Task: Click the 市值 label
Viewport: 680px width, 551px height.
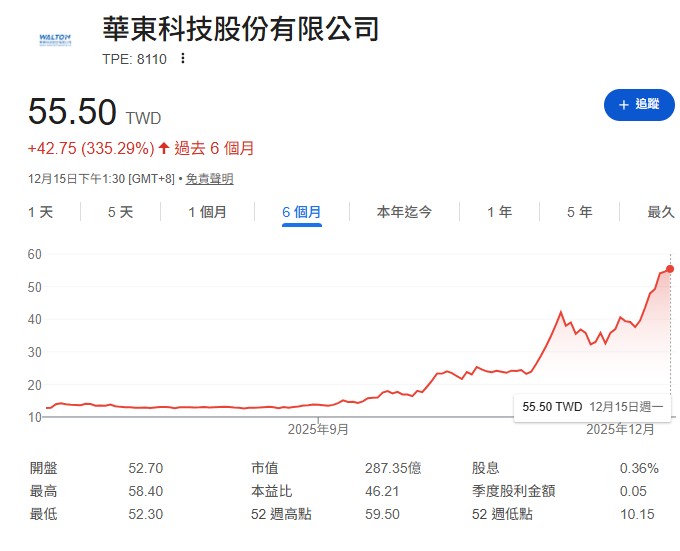Action: click(x=265, y=468)
